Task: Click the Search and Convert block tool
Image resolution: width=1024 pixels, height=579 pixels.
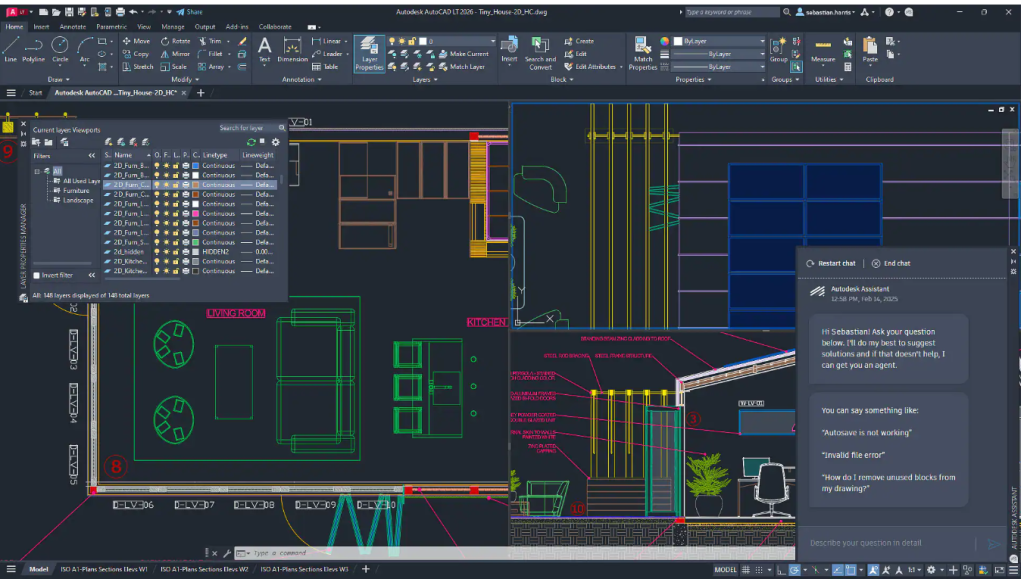Action: (x=540, y=52)
